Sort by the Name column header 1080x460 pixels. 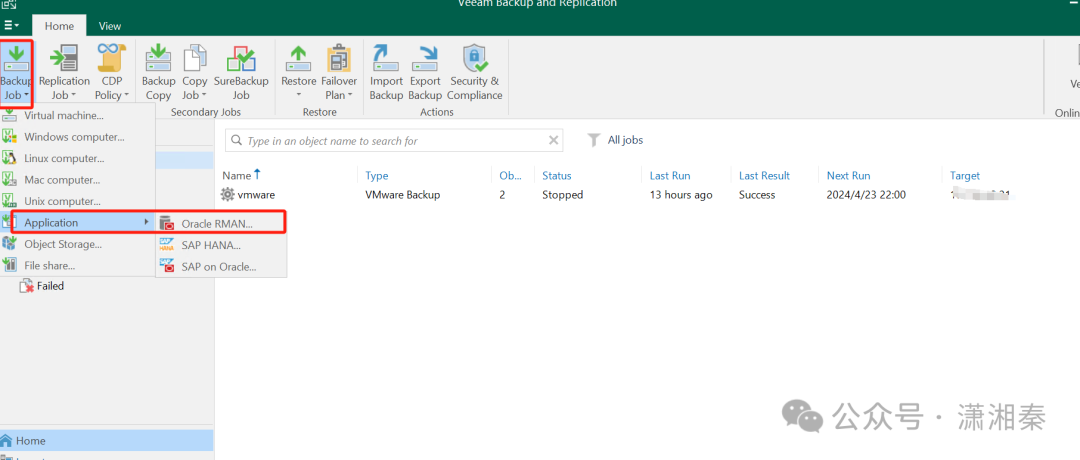click(x=236, y=176)
